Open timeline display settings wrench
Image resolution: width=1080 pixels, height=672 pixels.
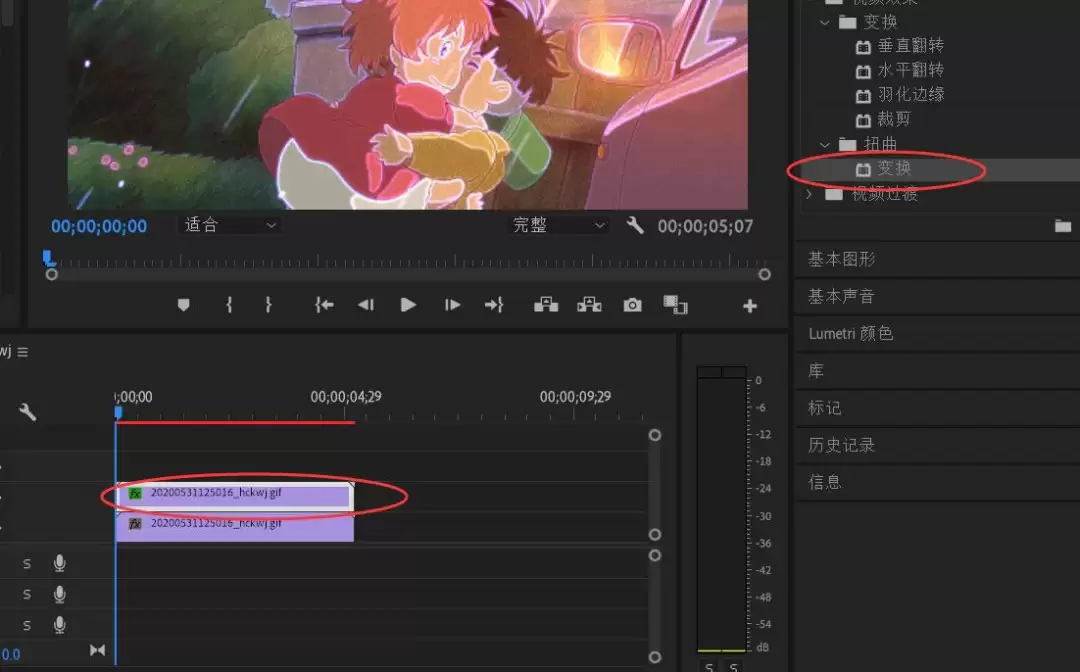click(x=28, y=412)
